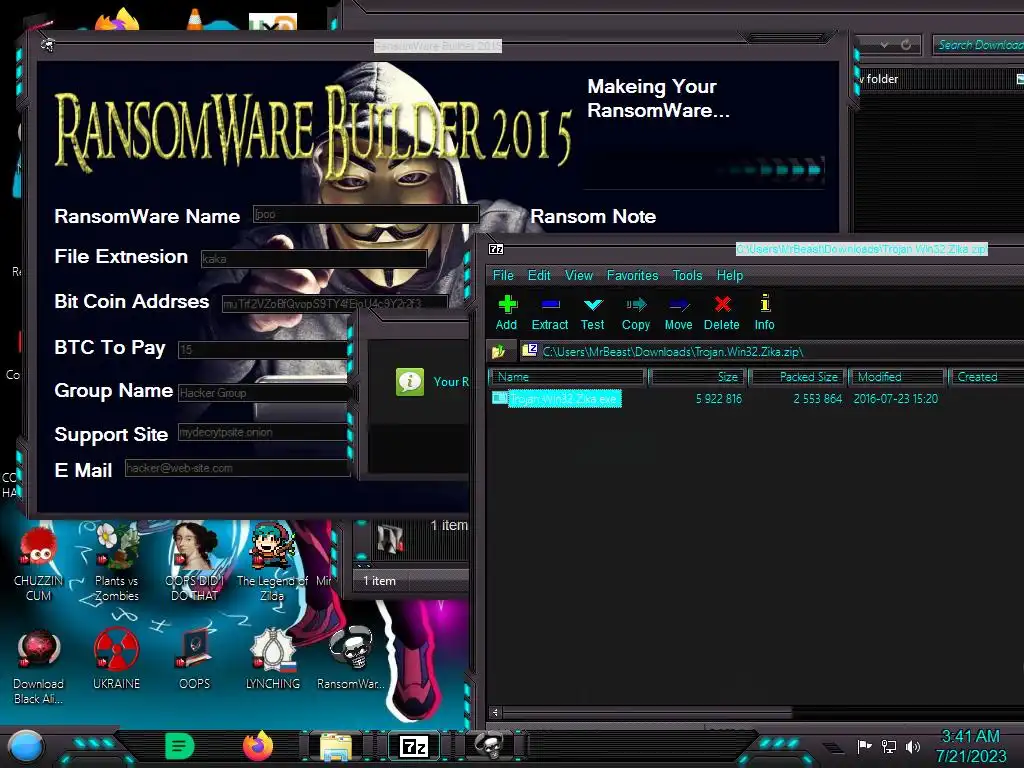Click the 7z logo in 7-Zip title bar
Screen dimensions: 1024x768
tap(496, 249)
